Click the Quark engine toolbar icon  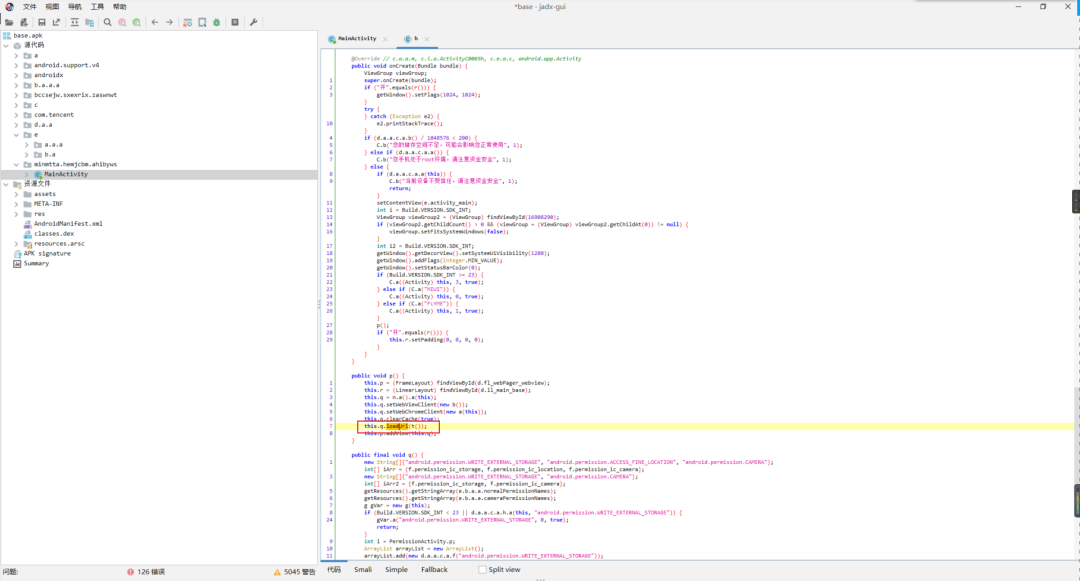[x=202, y=22]
